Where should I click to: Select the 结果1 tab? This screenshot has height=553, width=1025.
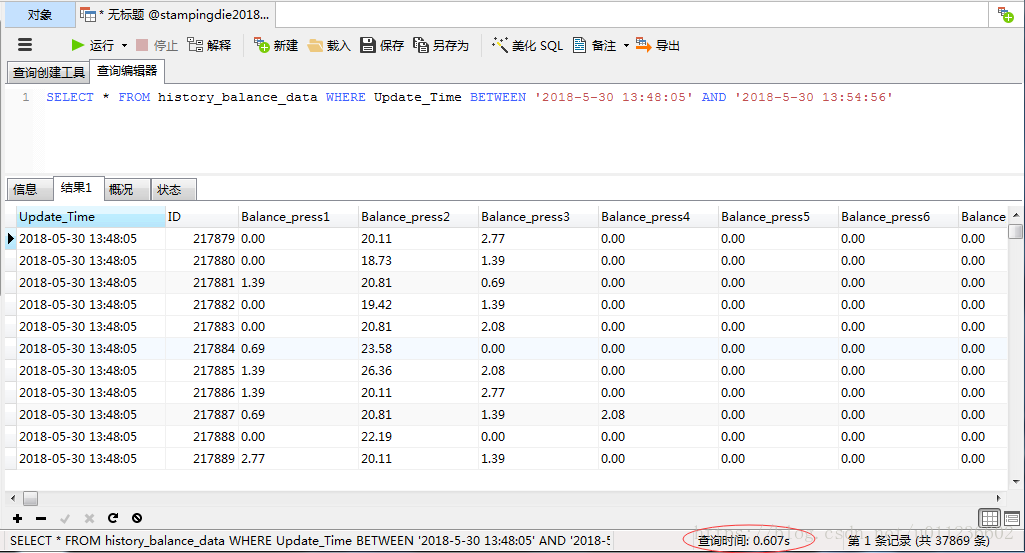point(78,188)
